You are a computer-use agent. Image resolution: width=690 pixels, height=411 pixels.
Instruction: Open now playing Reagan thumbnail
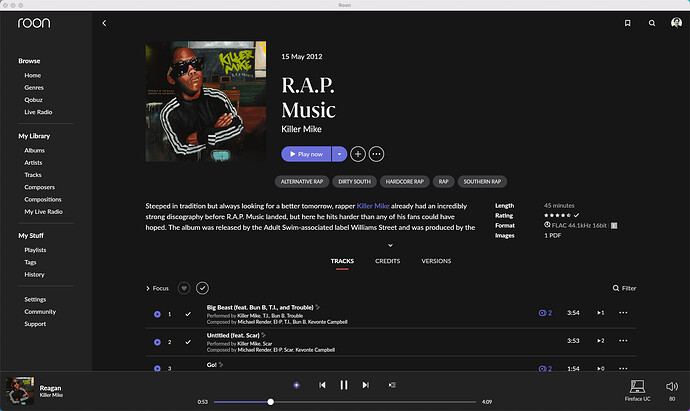pyautogui.click(x=20, y=391)
